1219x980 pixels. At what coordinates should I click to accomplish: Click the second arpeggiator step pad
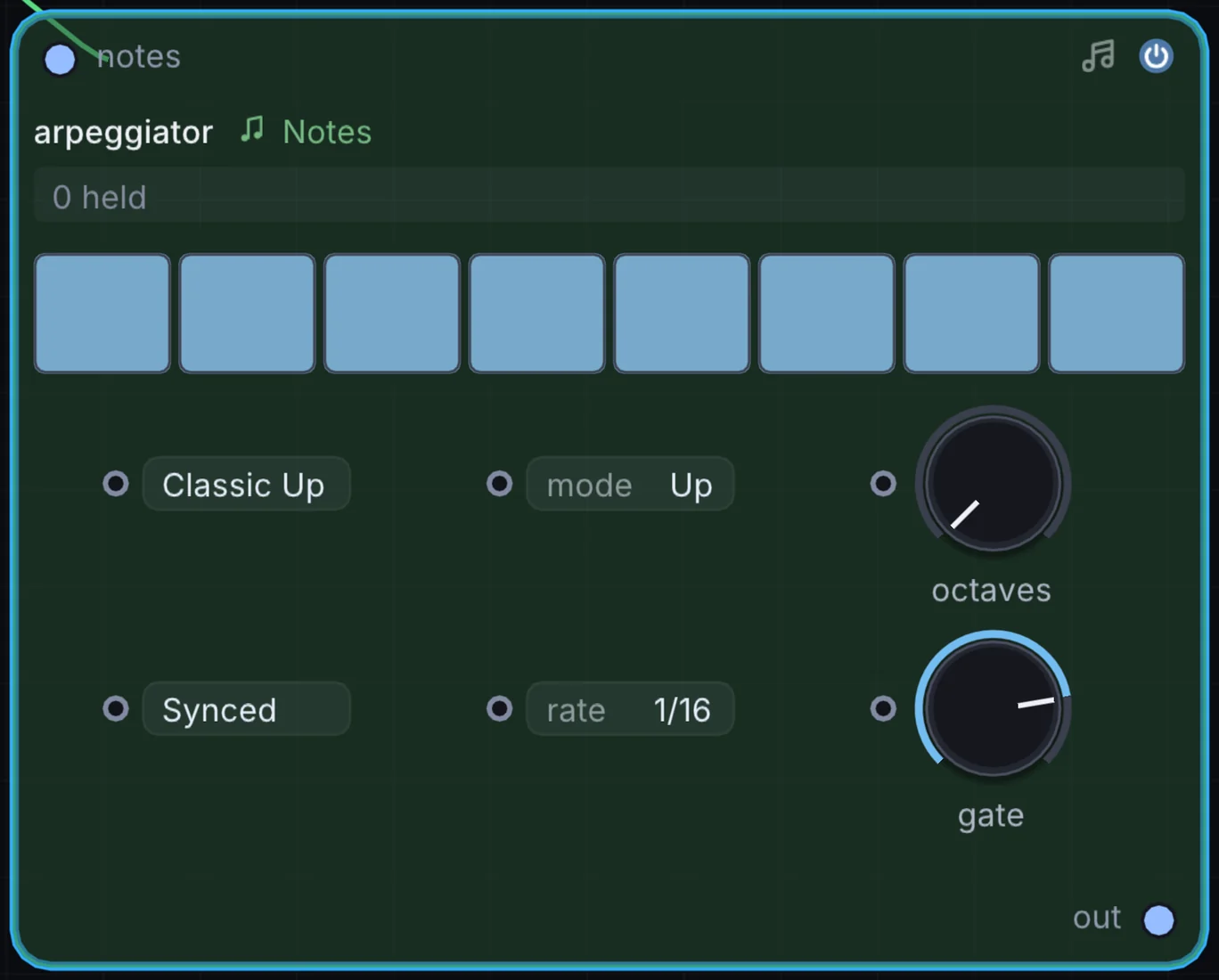click(247, 314)
